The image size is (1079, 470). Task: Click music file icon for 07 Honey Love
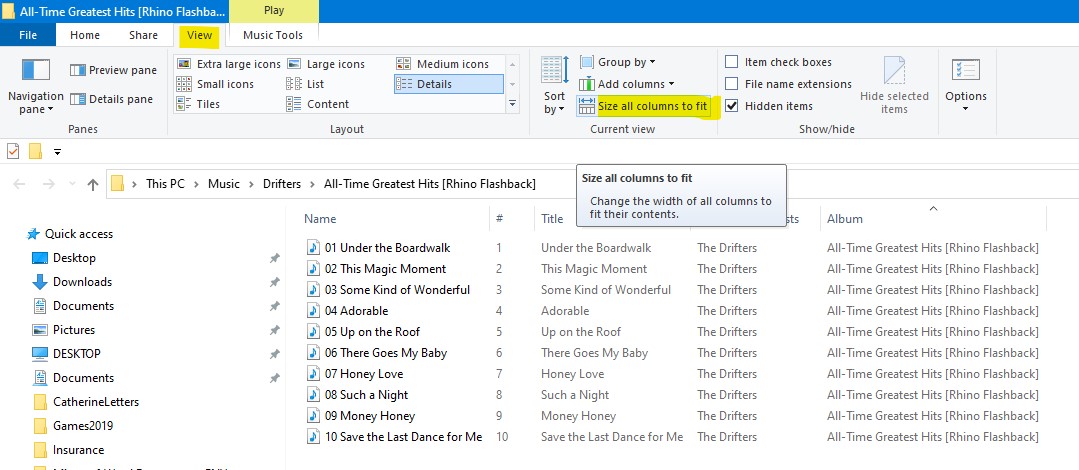313,374
